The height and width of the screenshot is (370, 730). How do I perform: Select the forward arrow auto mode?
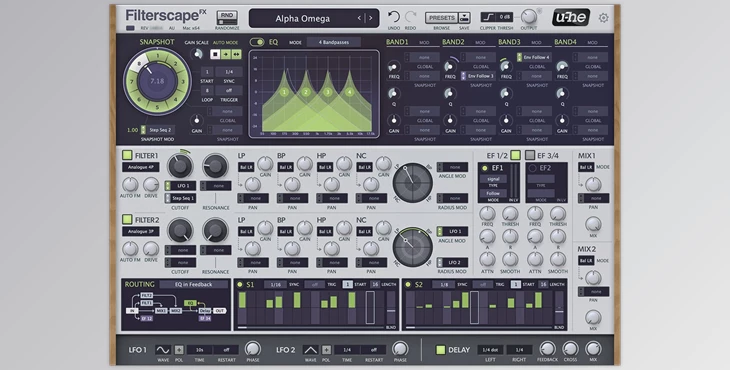click(225, 54)
